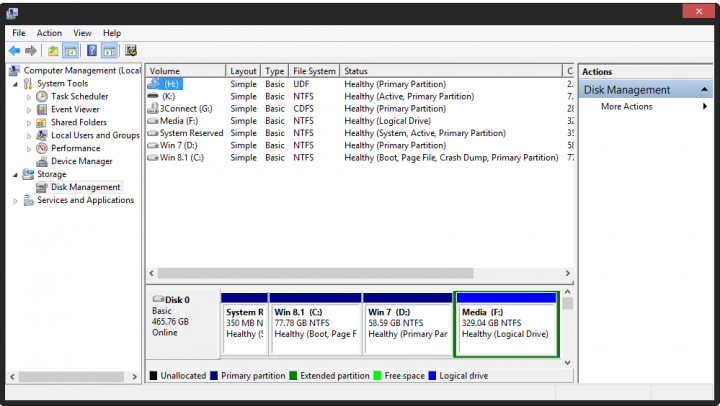Click the Disk Management tree icon
This screenshot has width=720, height=406.
[42, 187]
